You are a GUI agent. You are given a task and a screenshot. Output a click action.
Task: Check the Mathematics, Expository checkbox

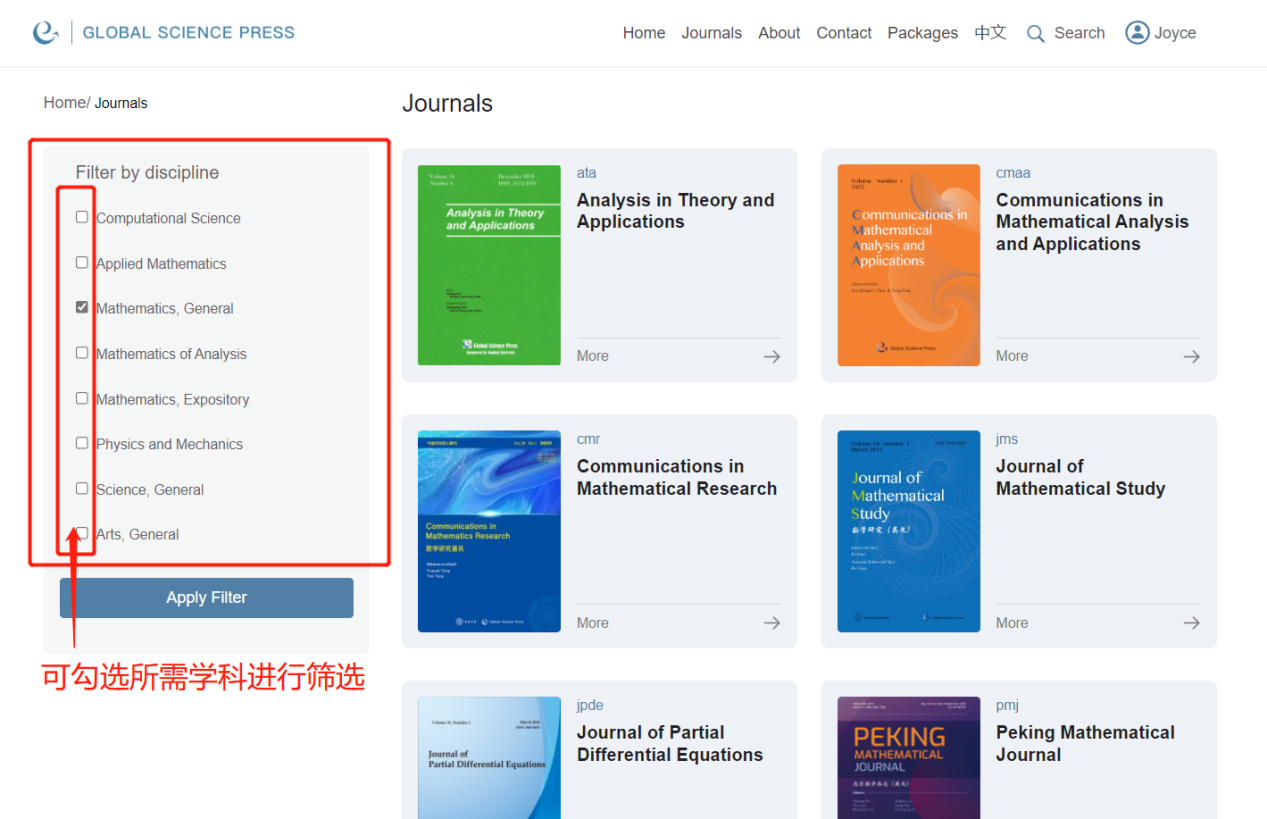(x=82, y=398)
